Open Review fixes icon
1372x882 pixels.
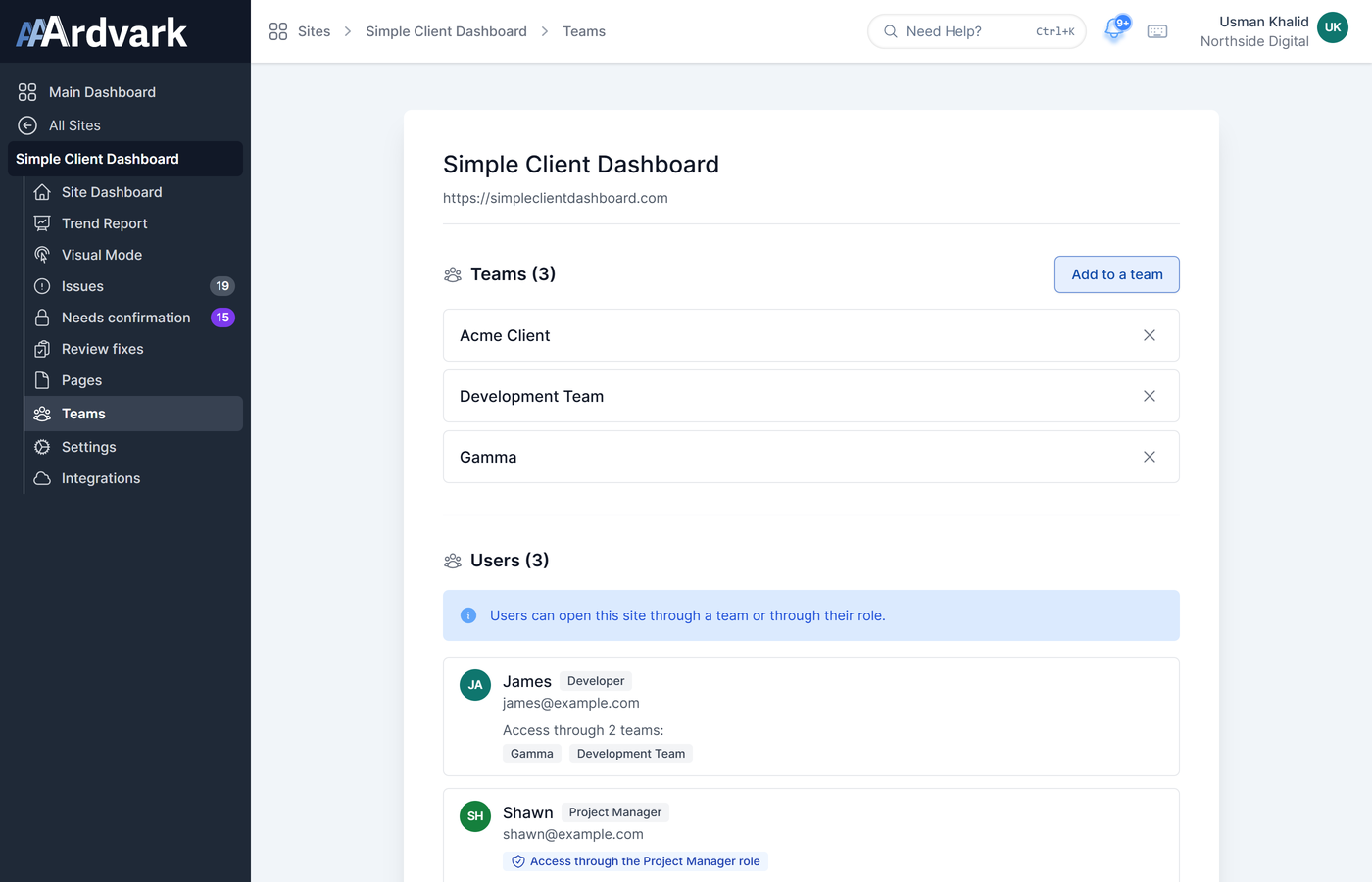[x=42, y=349]
